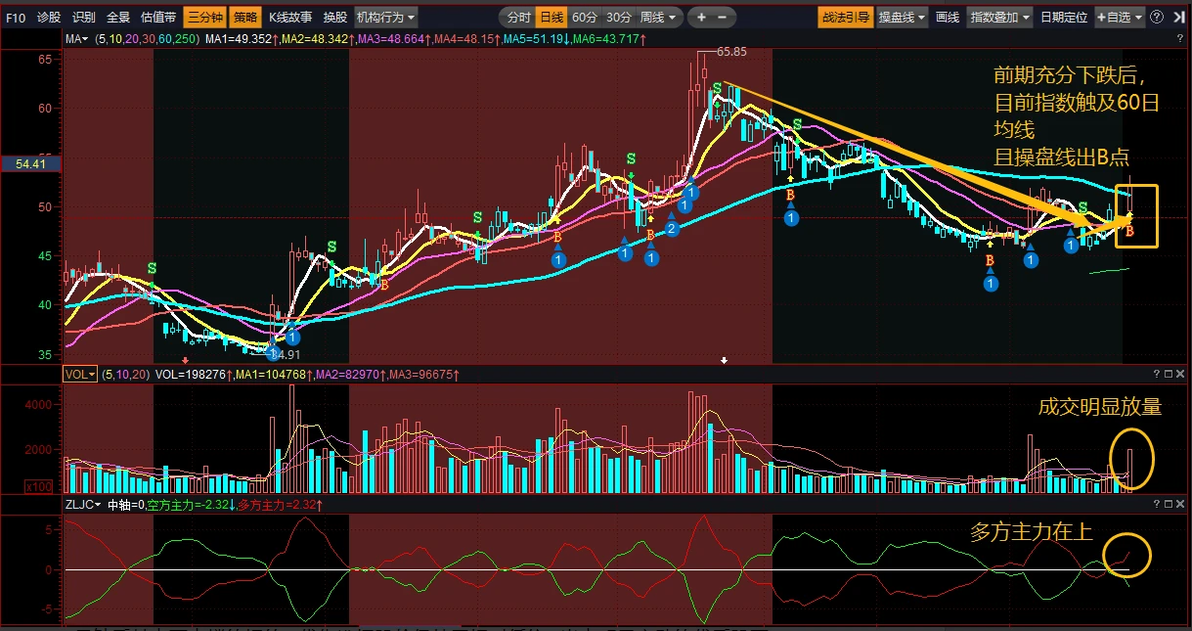
Task: Click the blue circle marker numbered 2
Action: coord(671,227)
